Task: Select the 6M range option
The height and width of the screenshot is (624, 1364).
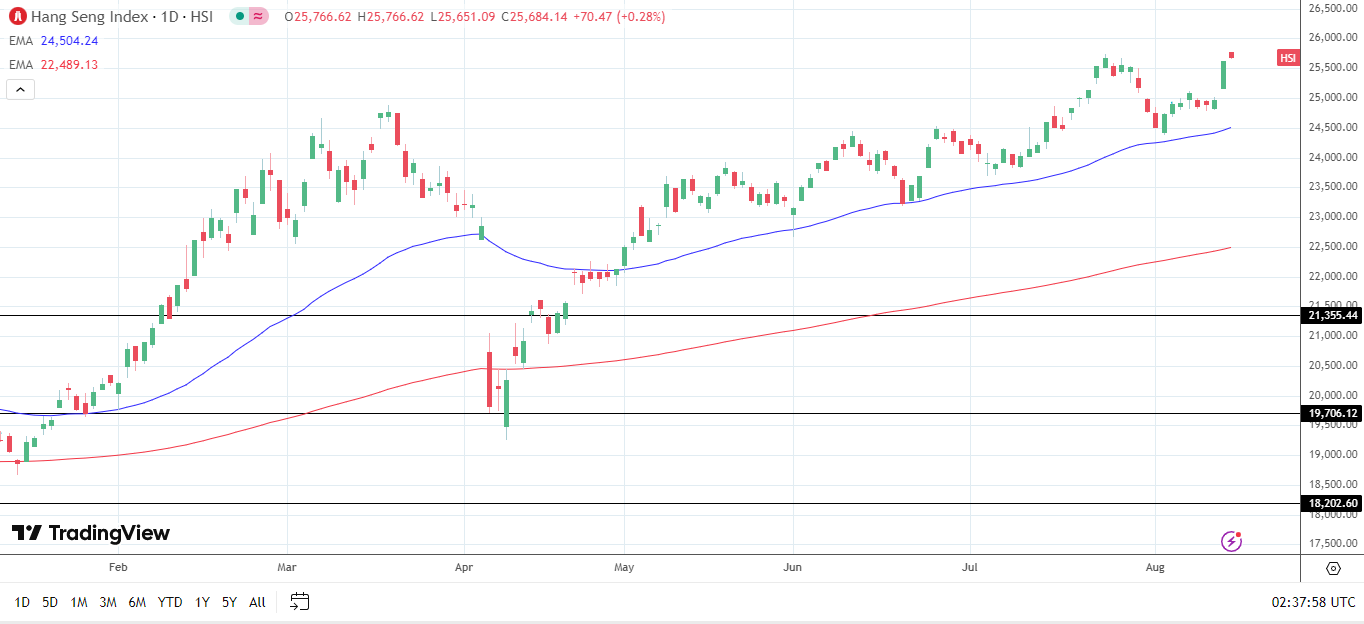Action: pos(137,603)
